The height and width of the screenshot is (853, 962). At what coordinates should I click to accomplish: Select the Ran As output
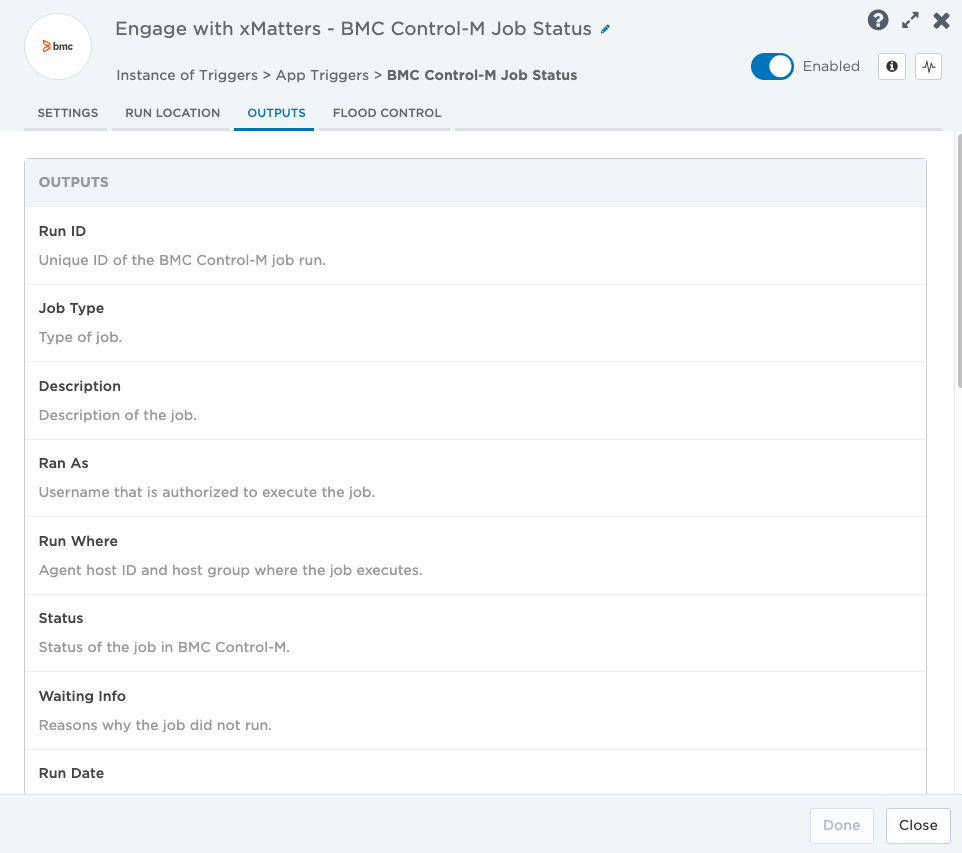pos(475,478)
